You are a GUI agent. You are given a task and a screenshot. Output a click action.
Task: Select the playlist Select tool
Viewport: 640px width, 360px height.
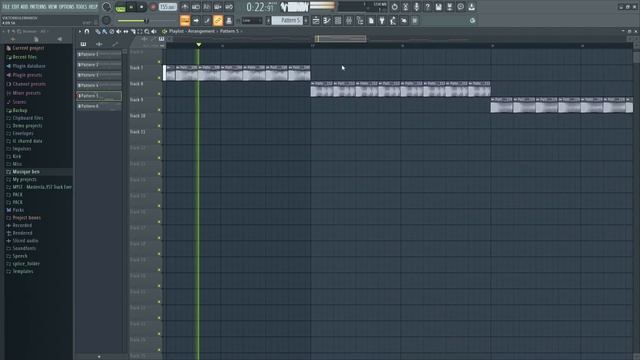pos(140,31)
